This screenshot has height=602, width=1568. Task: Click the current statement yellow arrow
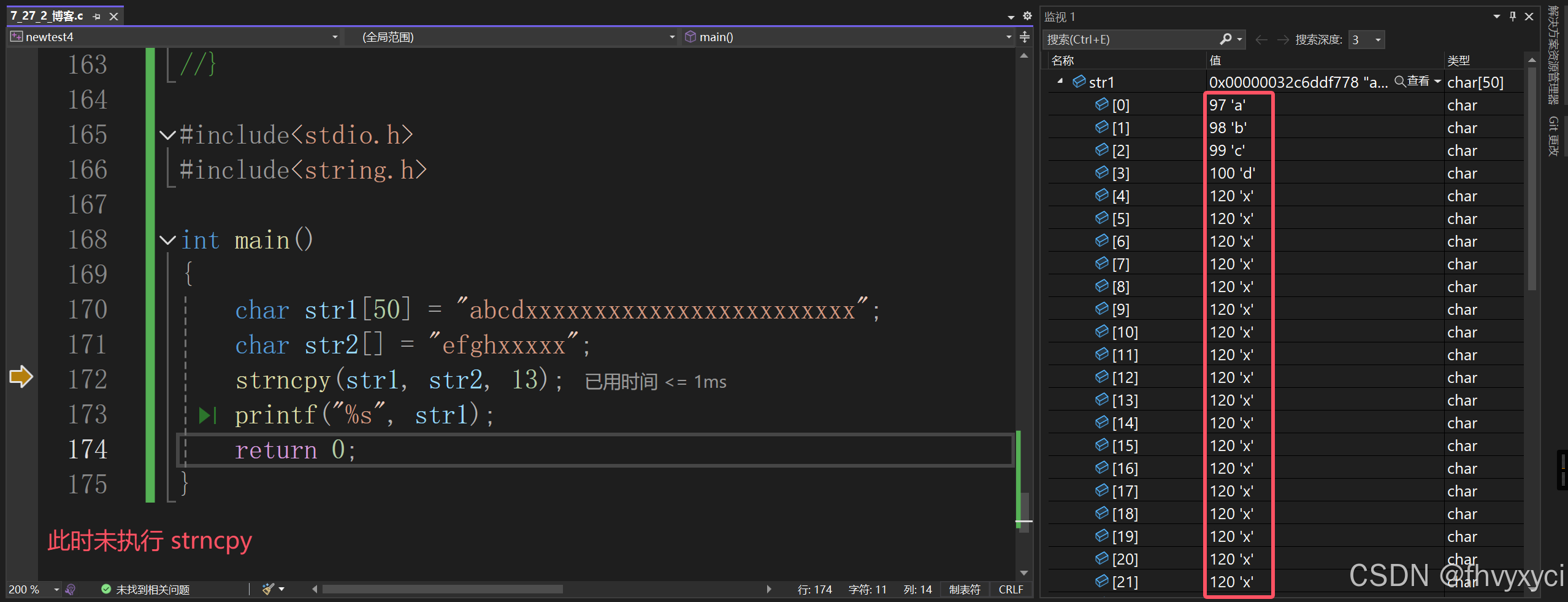coord(21,376)
